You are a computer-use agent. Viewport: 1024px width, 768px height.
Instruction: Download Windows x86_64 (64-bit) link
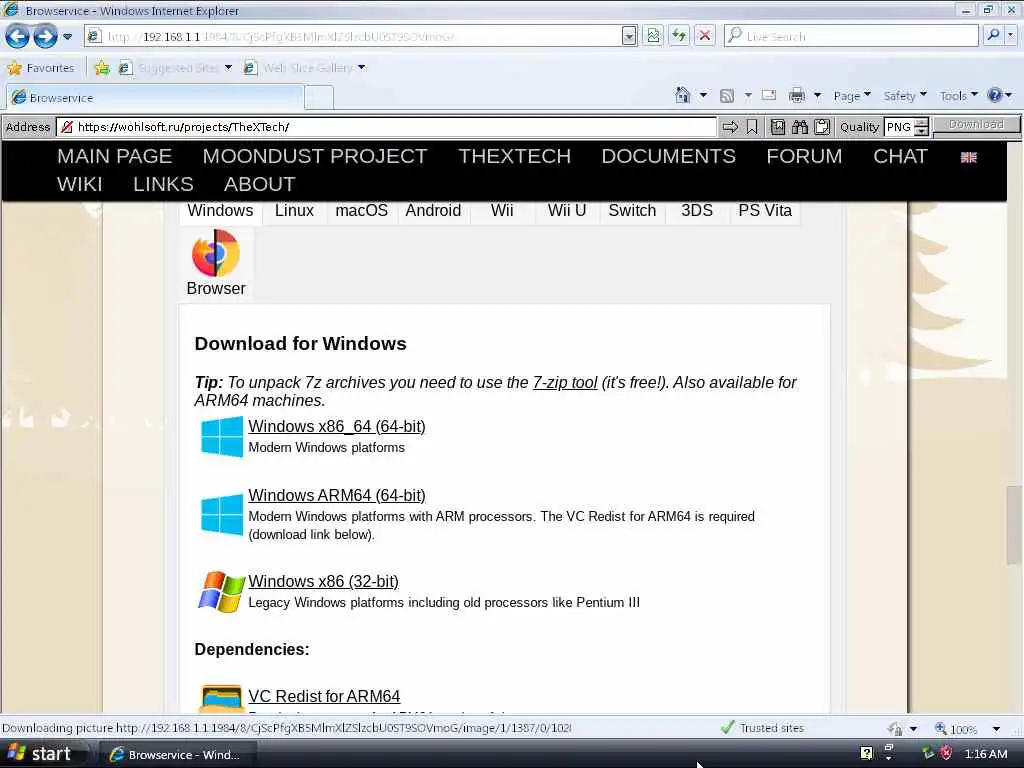coord(336,426)
